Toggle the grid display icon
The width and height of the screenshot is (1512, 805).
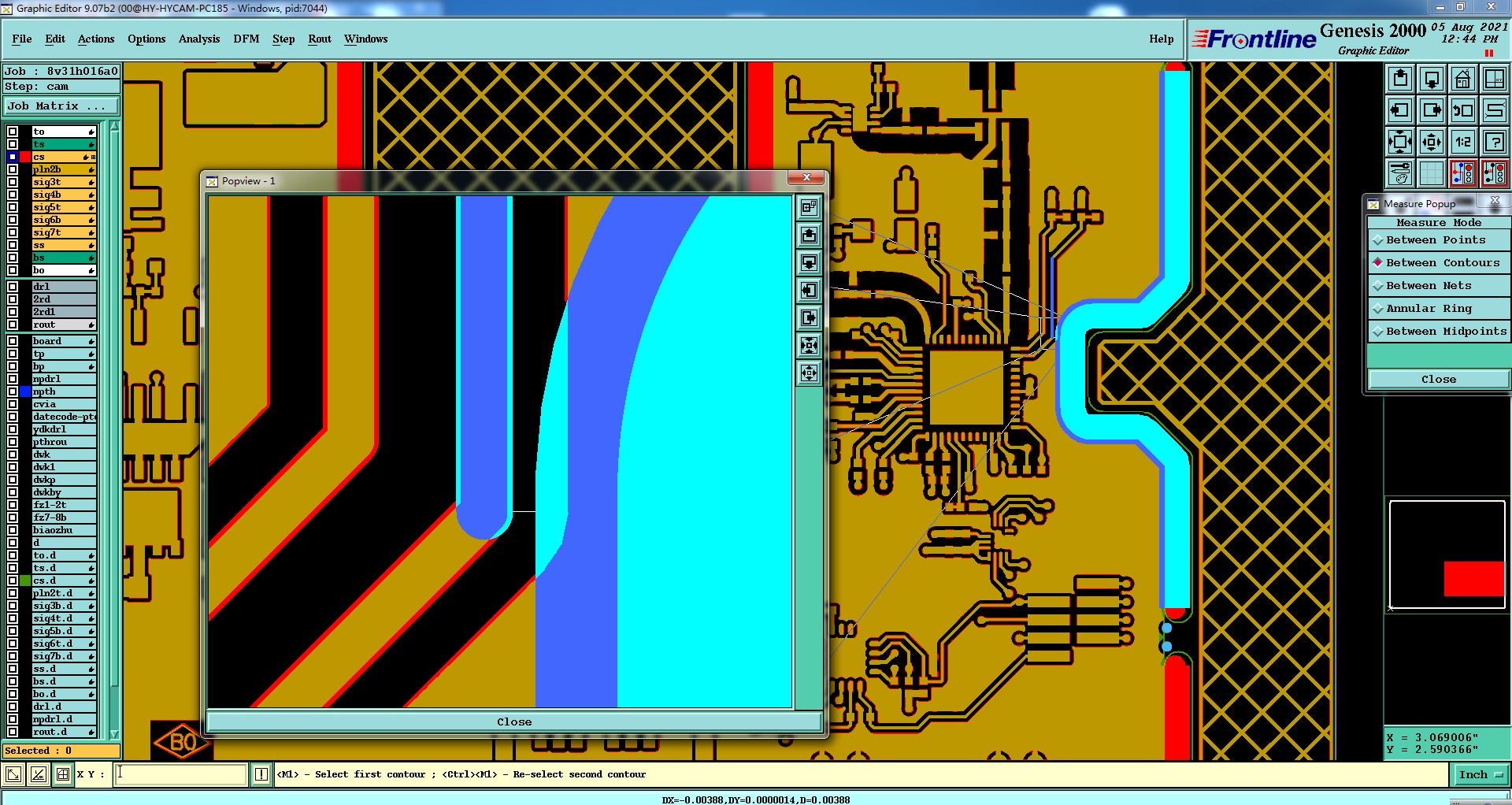pyautogui.click(x=1432, y=173)
